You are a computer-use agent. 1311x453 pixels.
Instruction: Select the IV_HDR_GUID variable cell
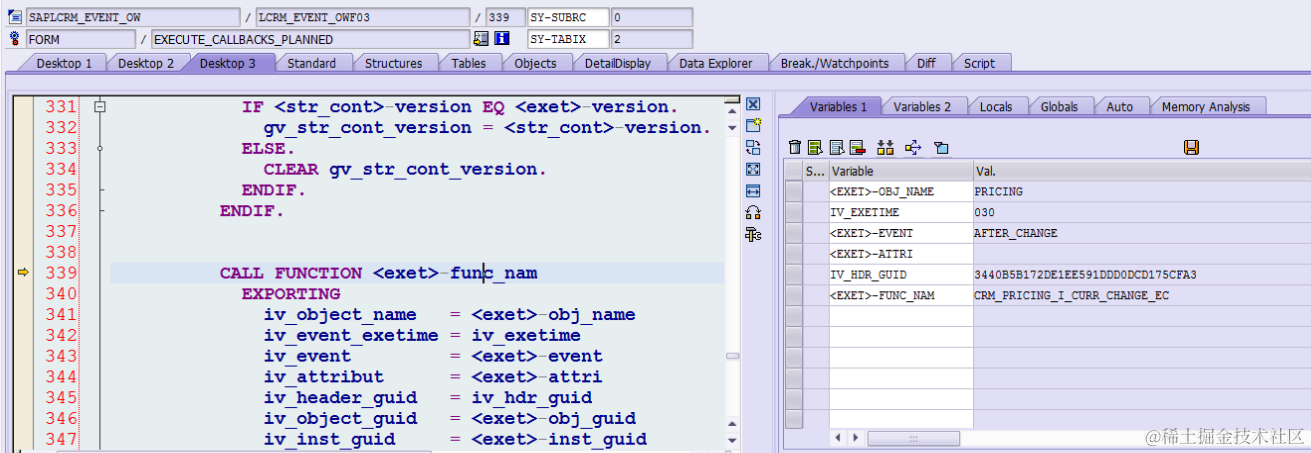coord(901,274)
